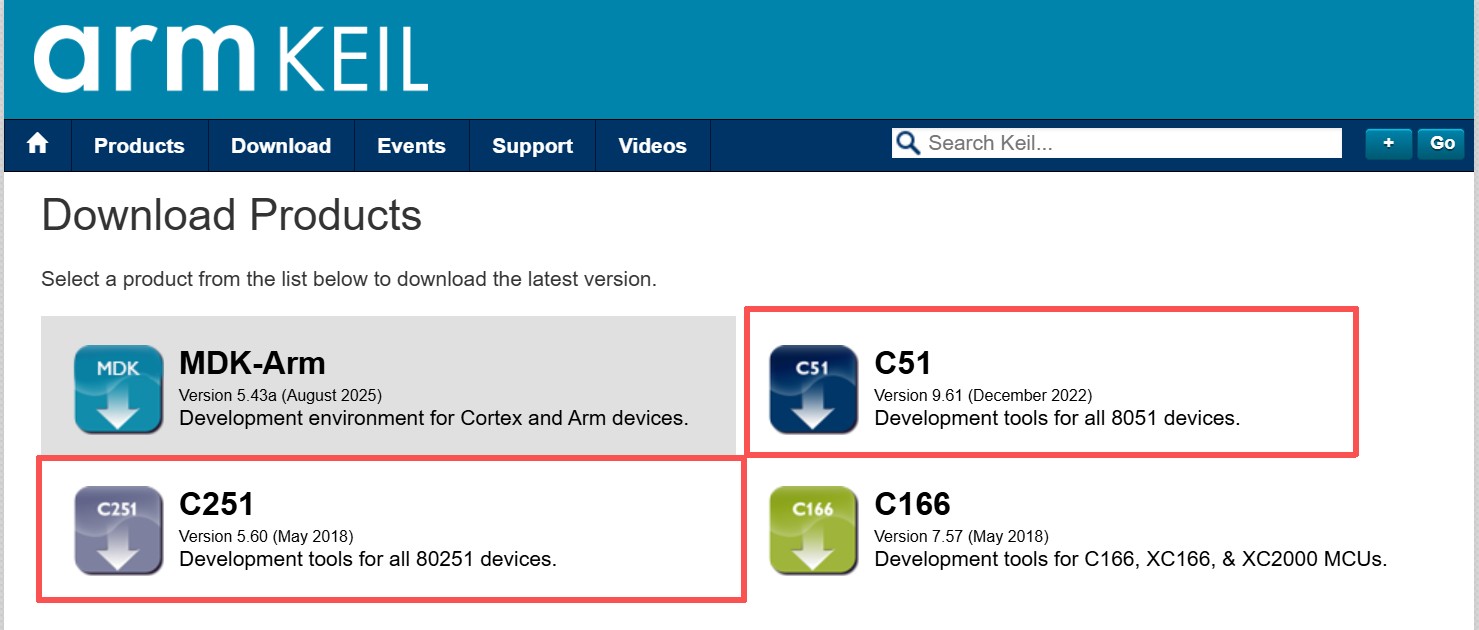The image size is (1479, 630).
Task: Click the search magnifier icon
Action: (x=908, y=143)
